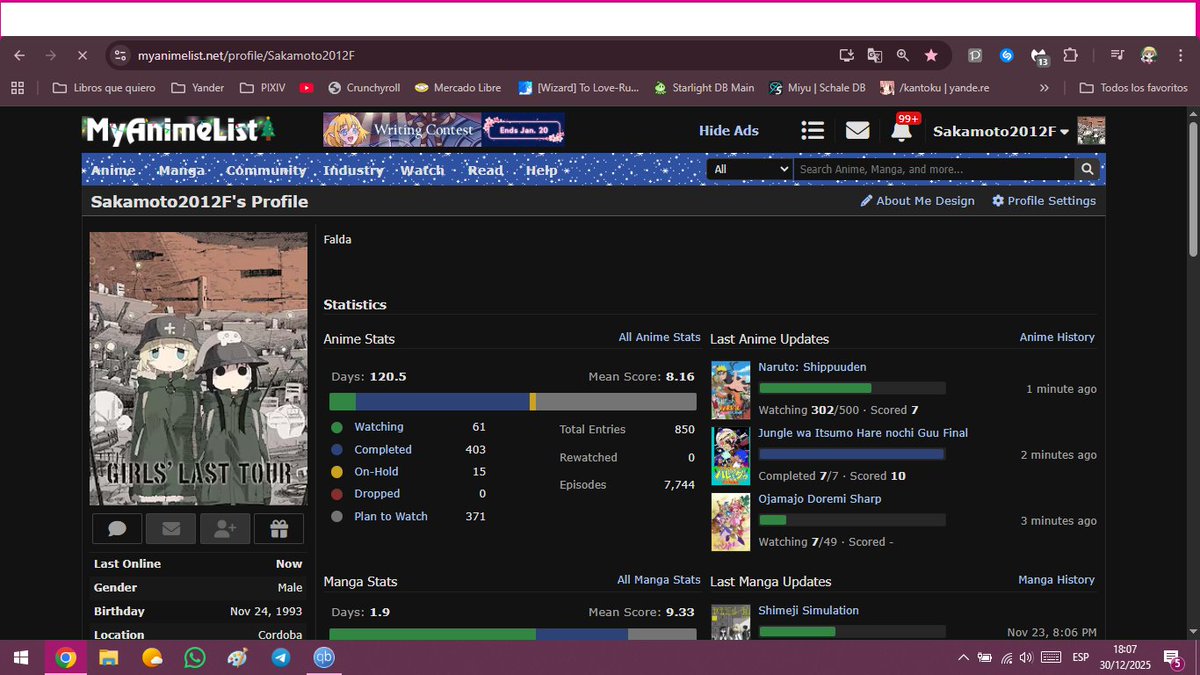Open the Manga navigation menu

point(181,170)
